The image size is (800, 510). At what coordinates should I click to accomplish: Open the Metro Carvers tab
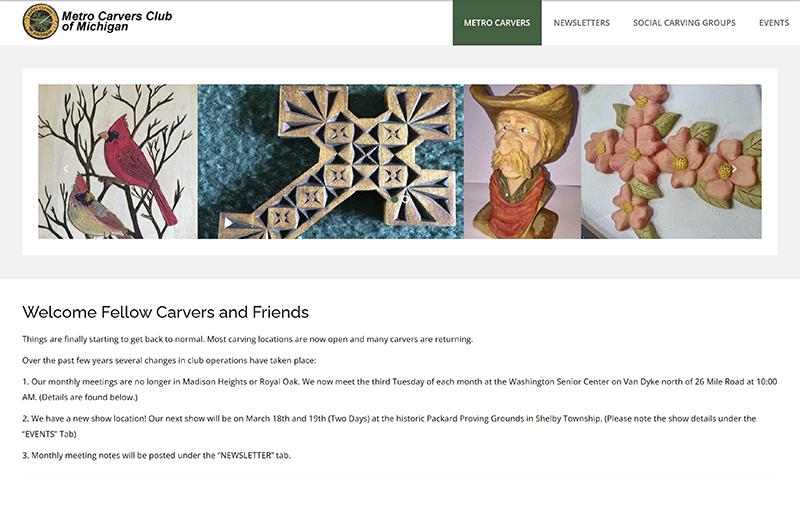(497, 22)
